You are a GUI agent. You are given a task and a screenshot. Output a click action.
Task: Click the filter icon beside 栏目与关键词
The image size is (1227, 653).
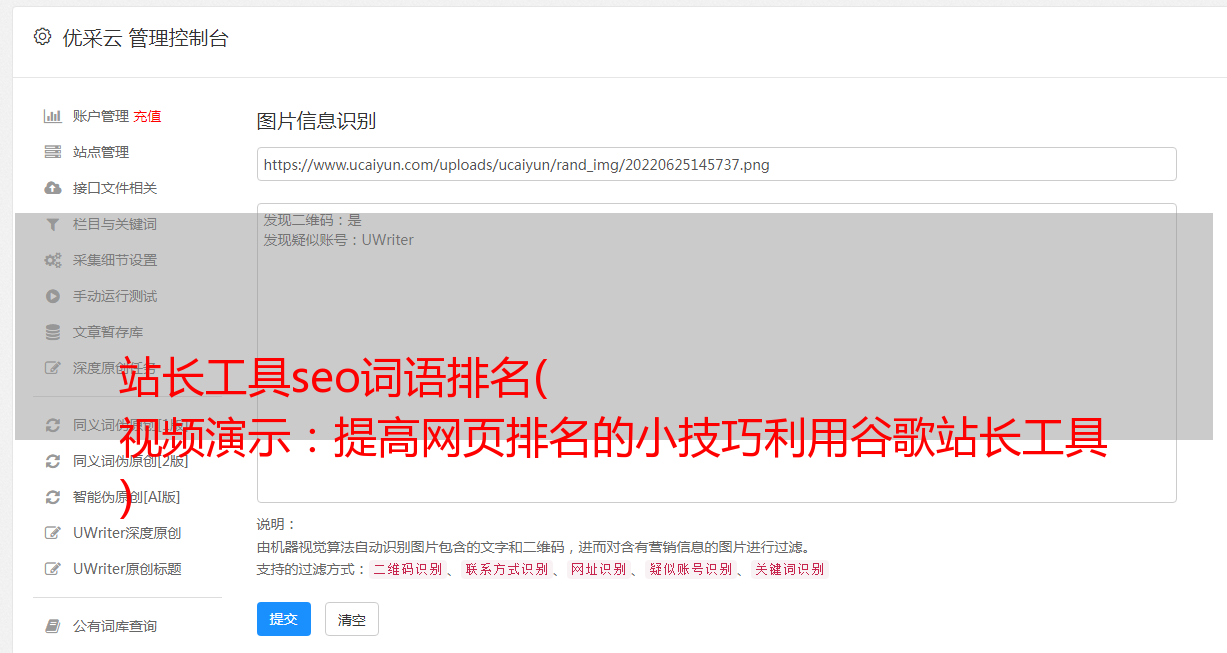(x=53, y=224)
